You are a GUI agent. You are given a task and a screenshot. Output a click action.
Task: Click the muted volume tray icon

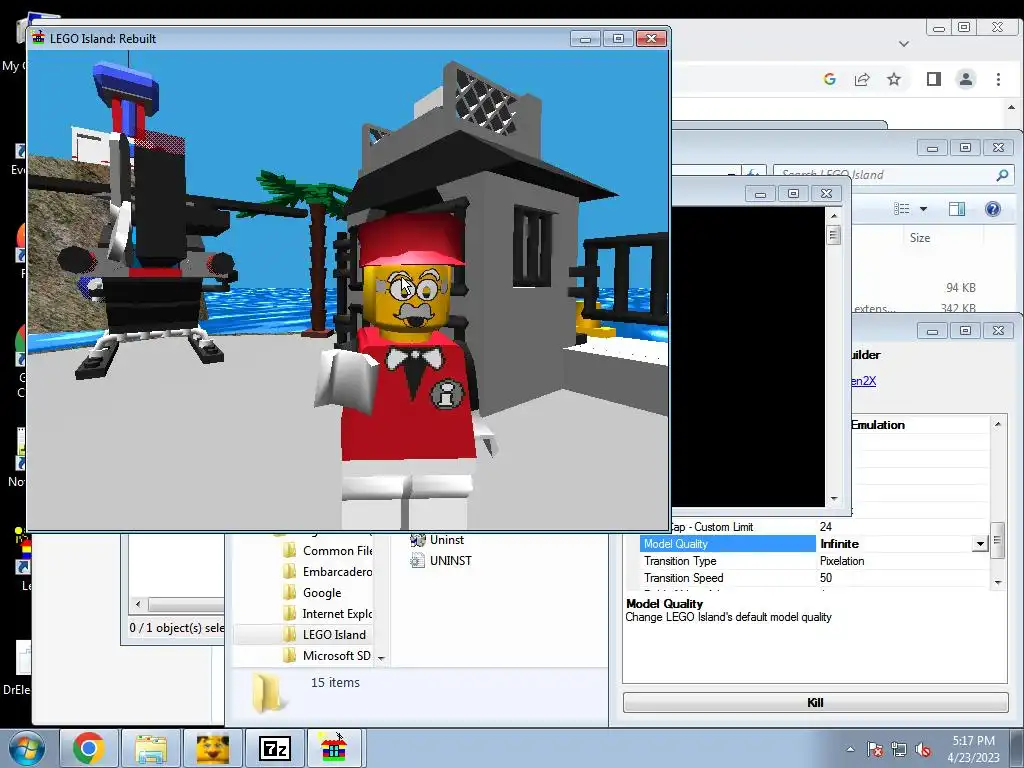pyautogui.click(x=923, y=749)
